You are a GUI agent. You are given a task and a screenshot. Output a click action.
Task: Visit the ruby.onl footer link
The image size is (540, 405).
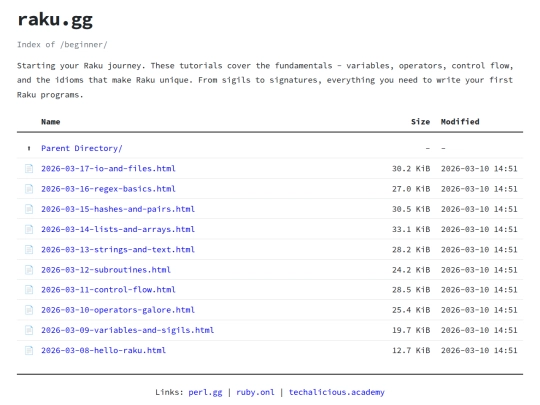[255, 392]
